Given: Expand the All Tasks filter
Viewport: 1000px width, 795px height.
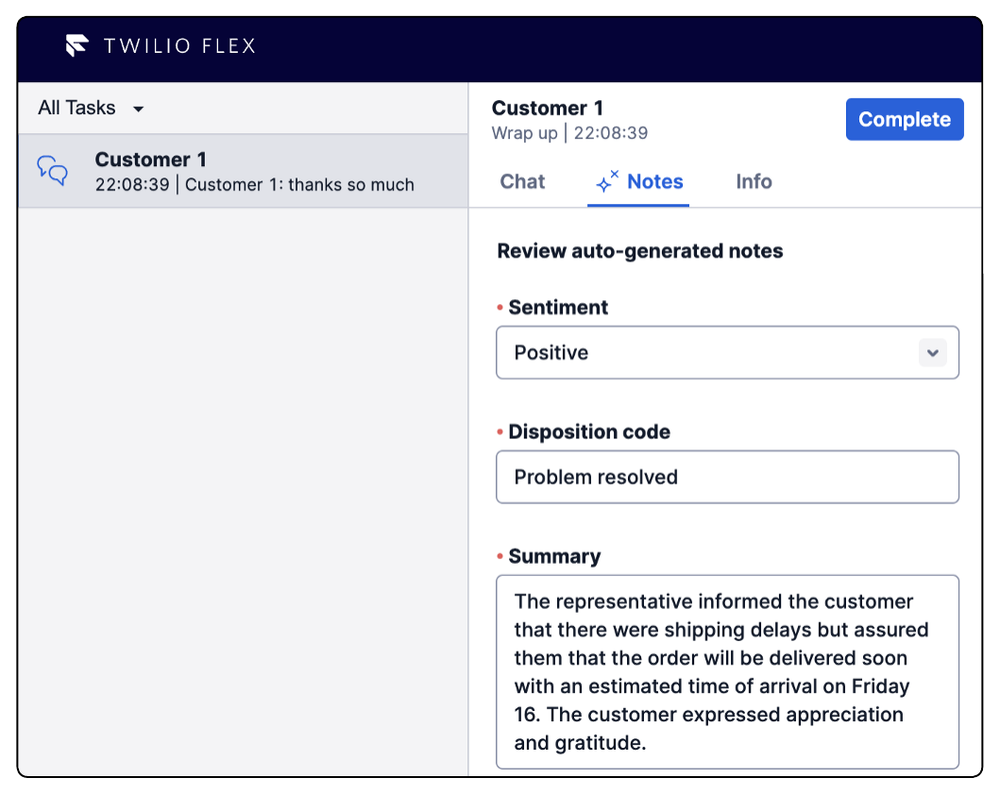Looking at the screenshot, I should point(92,107).
